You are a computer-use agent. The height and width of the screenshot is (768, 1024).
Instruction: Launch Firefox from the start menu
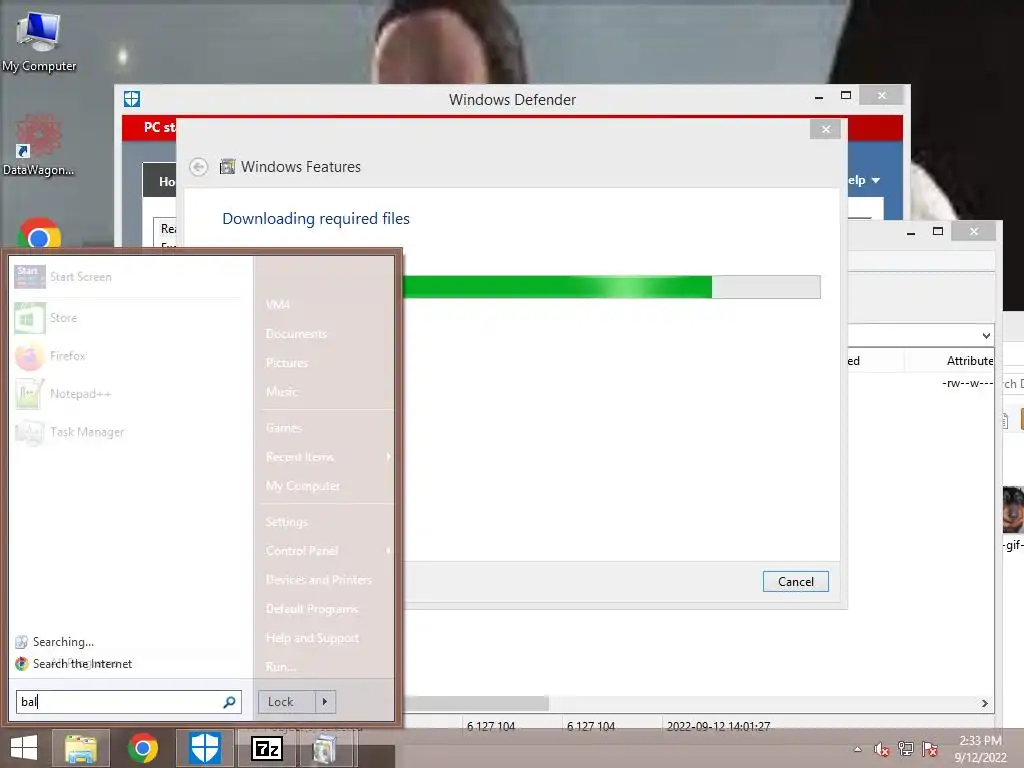click(127, 356)
